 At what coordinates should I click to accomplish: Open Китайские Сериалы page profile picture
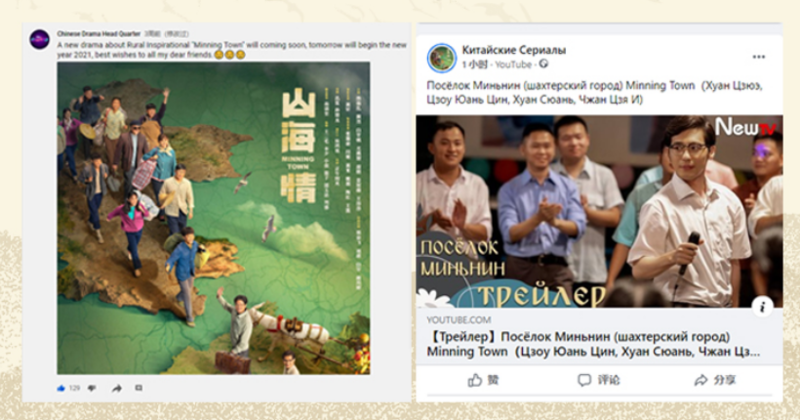441,58
